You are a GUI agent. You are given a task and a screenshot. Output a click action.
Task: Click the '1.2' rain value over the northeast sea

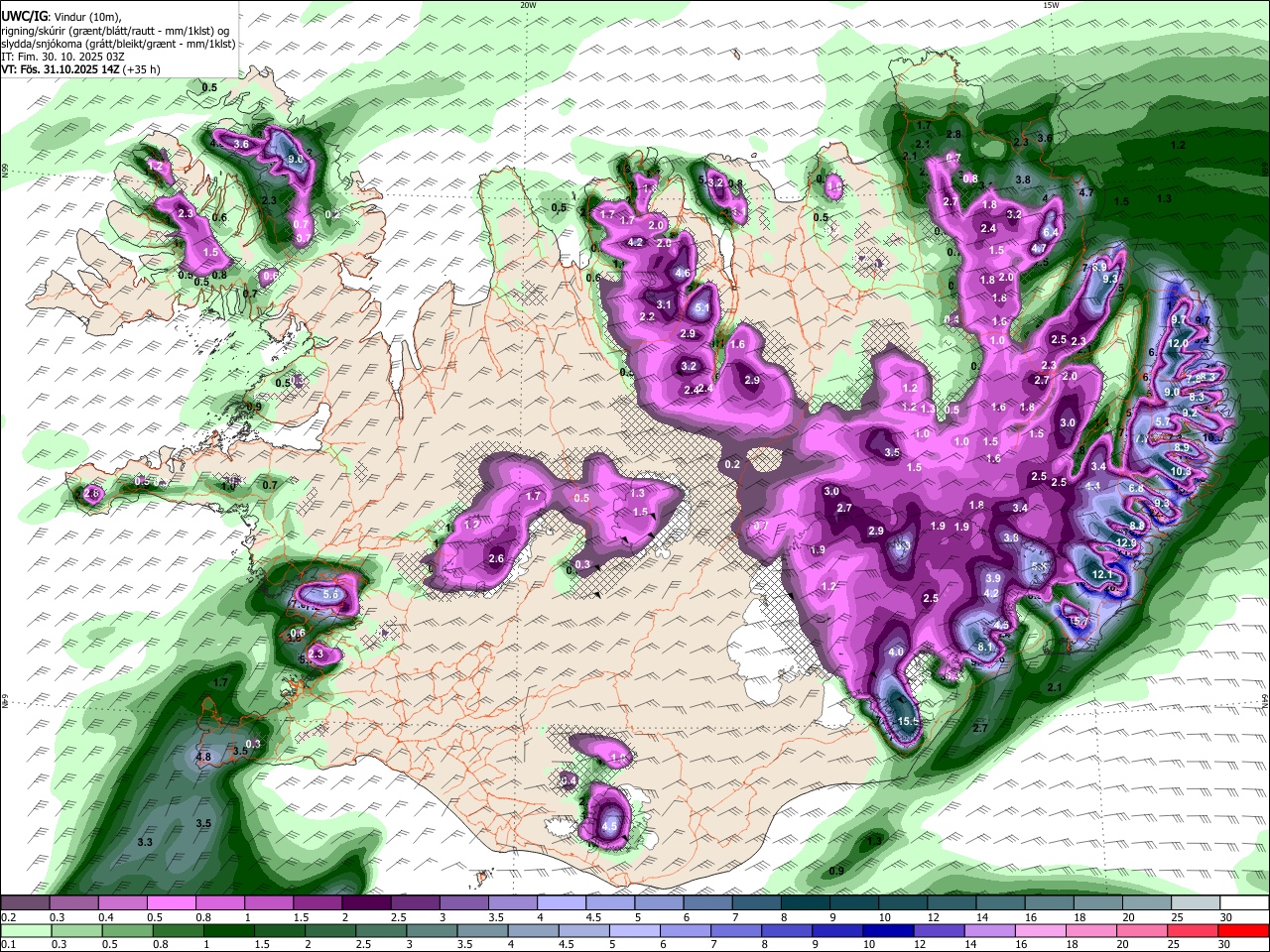1179,146
